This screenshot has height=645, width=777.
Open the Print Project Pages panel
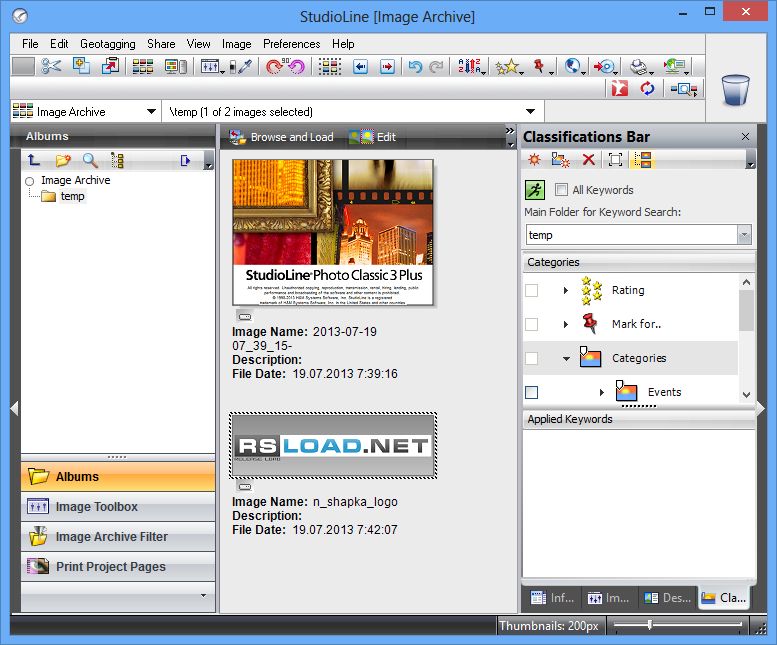point(118,567)
